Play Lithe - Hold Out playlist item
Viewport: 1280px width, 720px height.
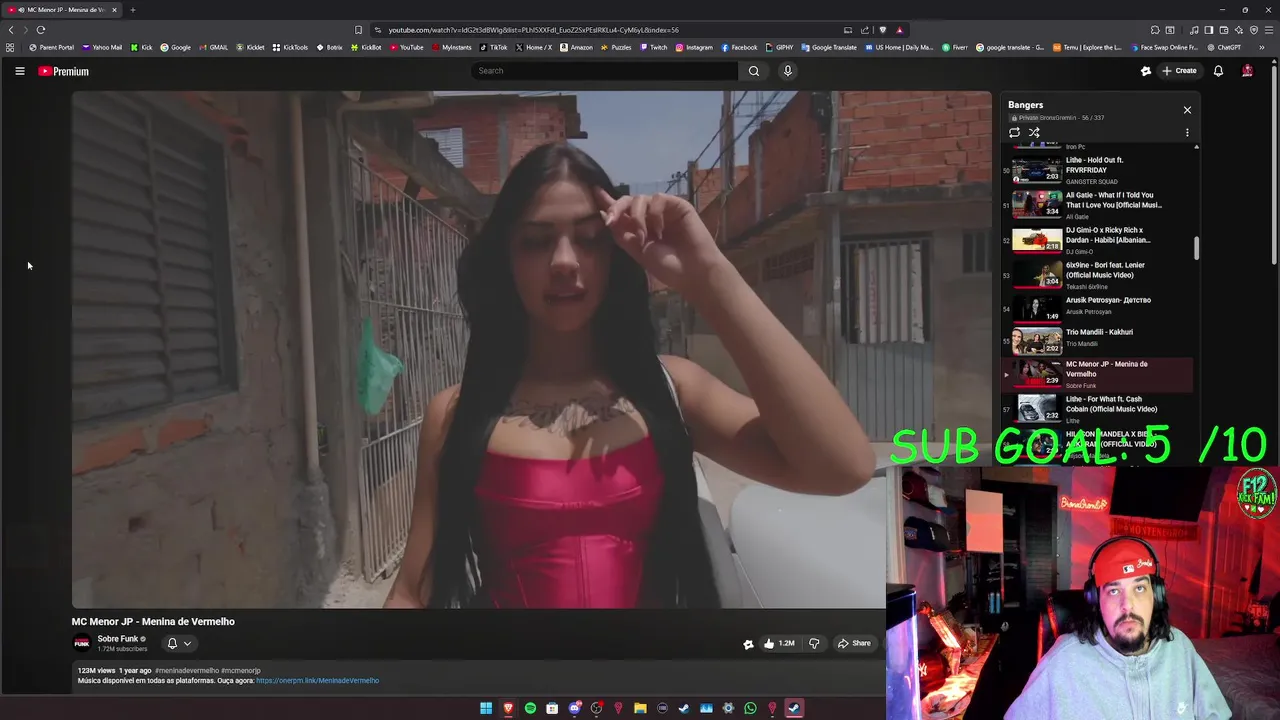[x=1099, y=170]
